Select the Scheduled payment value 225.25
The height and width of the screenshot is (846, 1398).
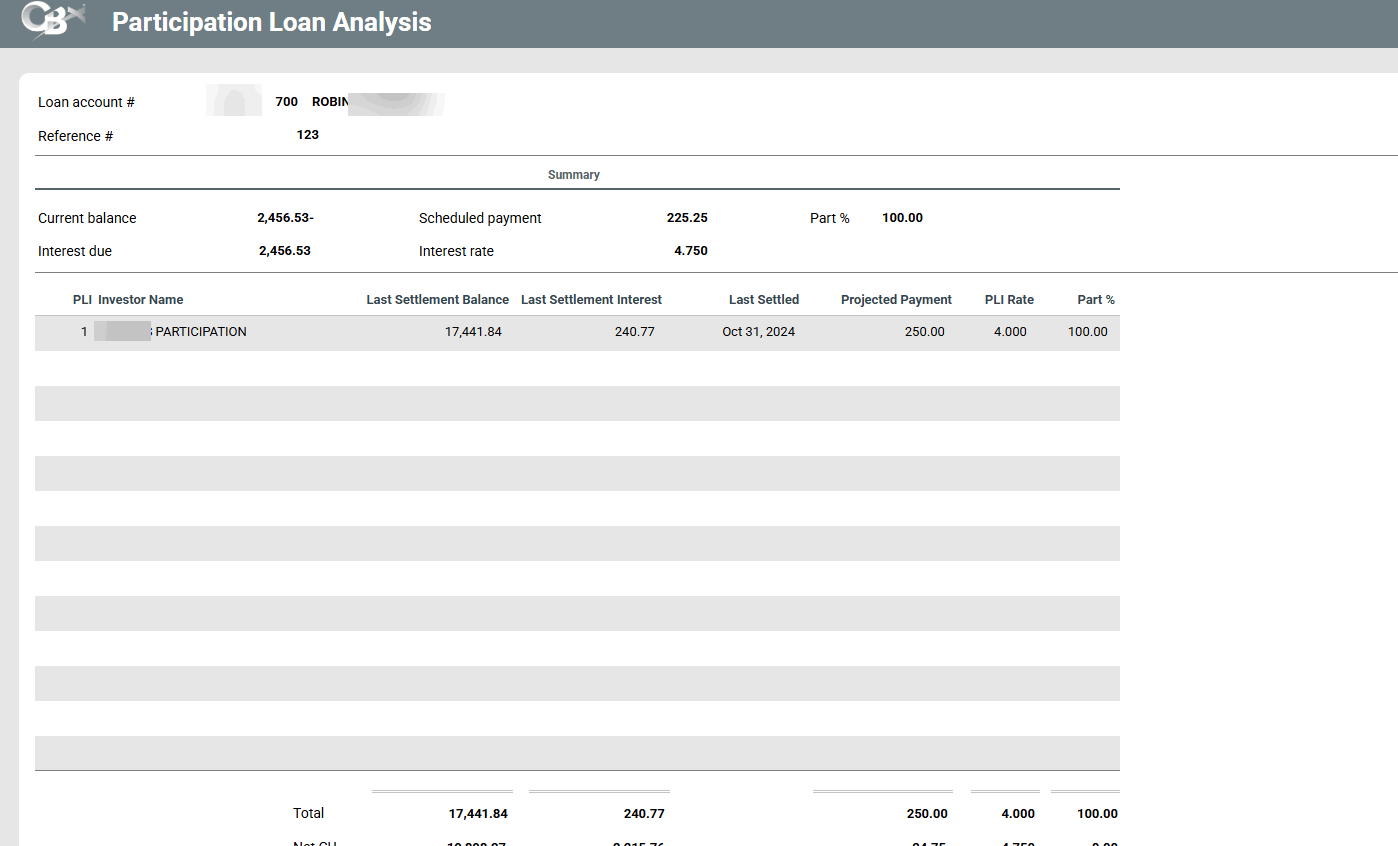pyautogui.click(x=686, y=218)
